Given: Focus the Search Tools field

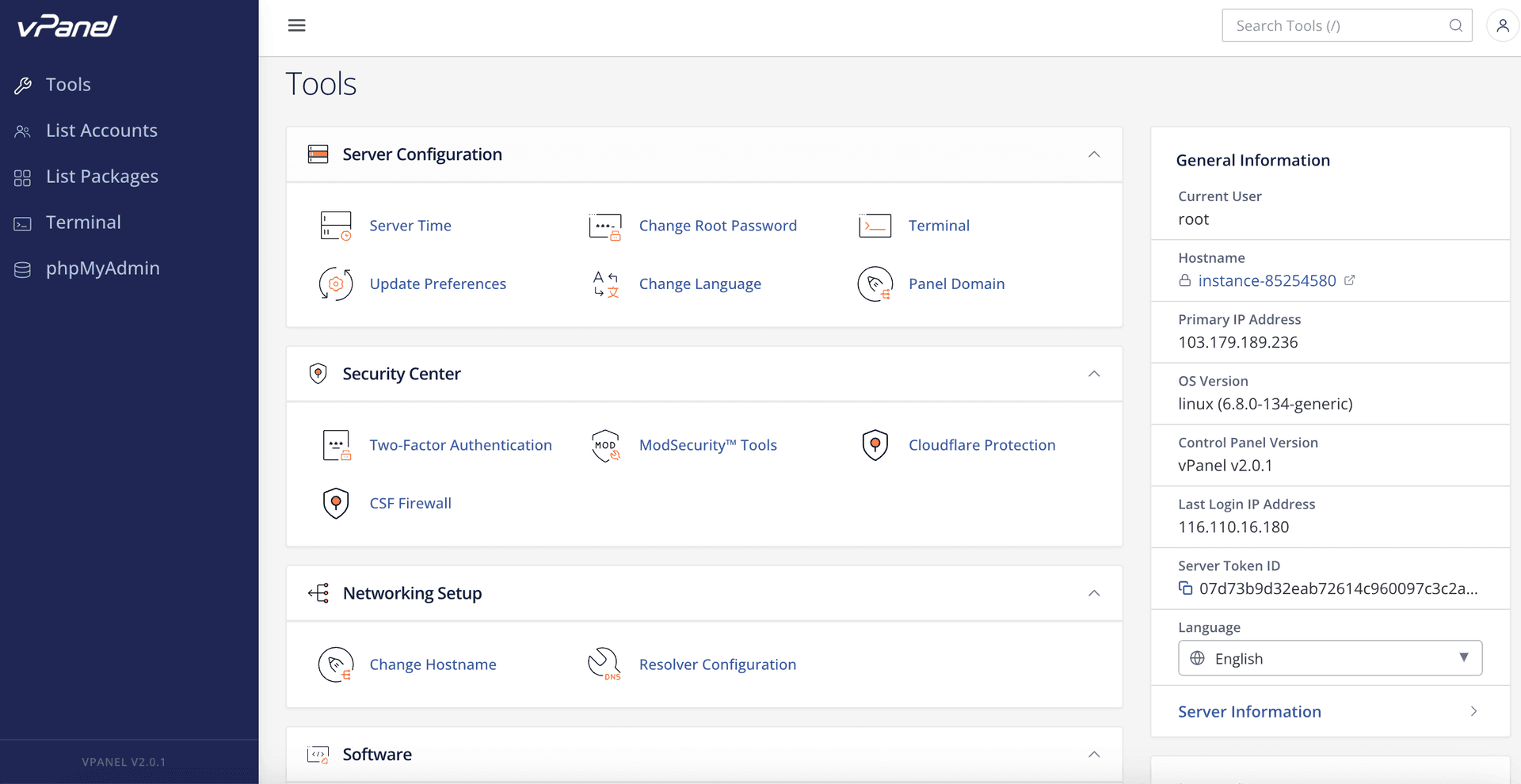Looking at the screenshot, I should click(1347, 25).
